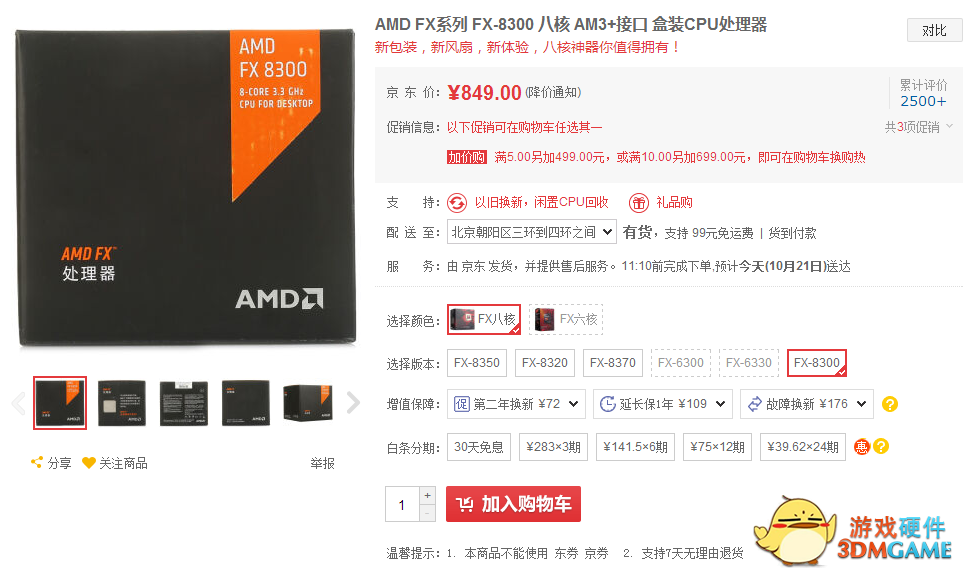This screenshot has width=974, height=577.
Task: Select the FX六核 color option
Action: [x=566, y=319]
